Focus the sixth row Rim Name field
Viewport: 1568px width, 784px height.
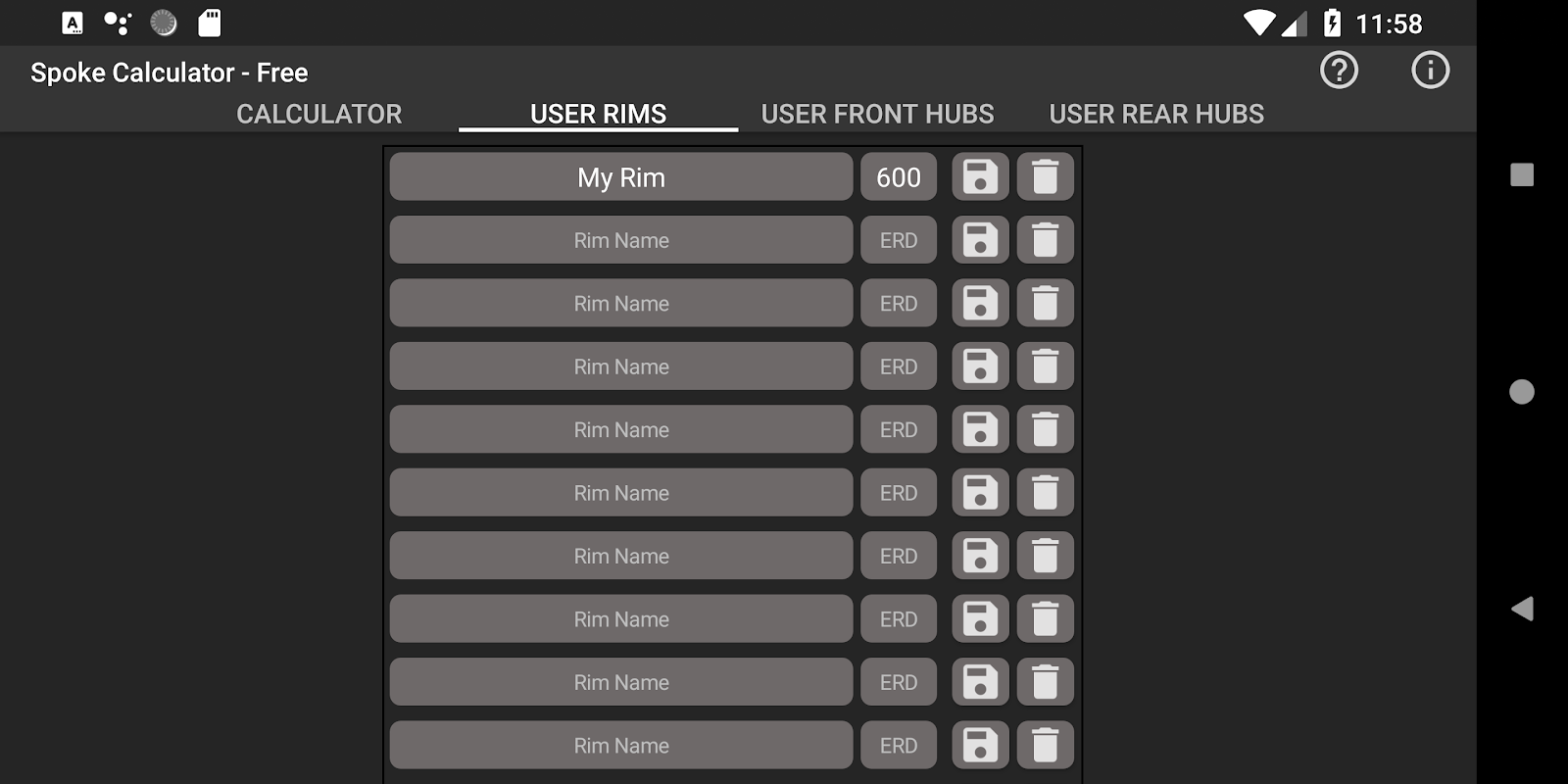click(x=621, y=493)
